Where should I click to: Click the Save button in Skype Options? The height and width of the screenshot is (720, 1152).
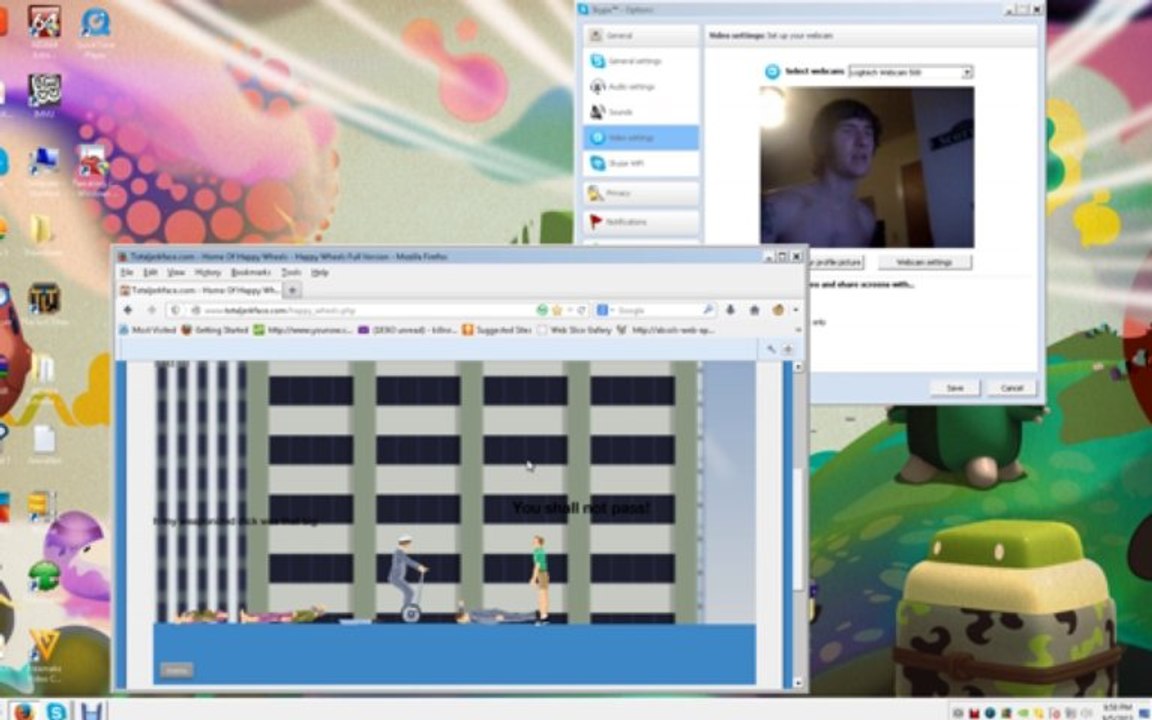coord(954,388)
